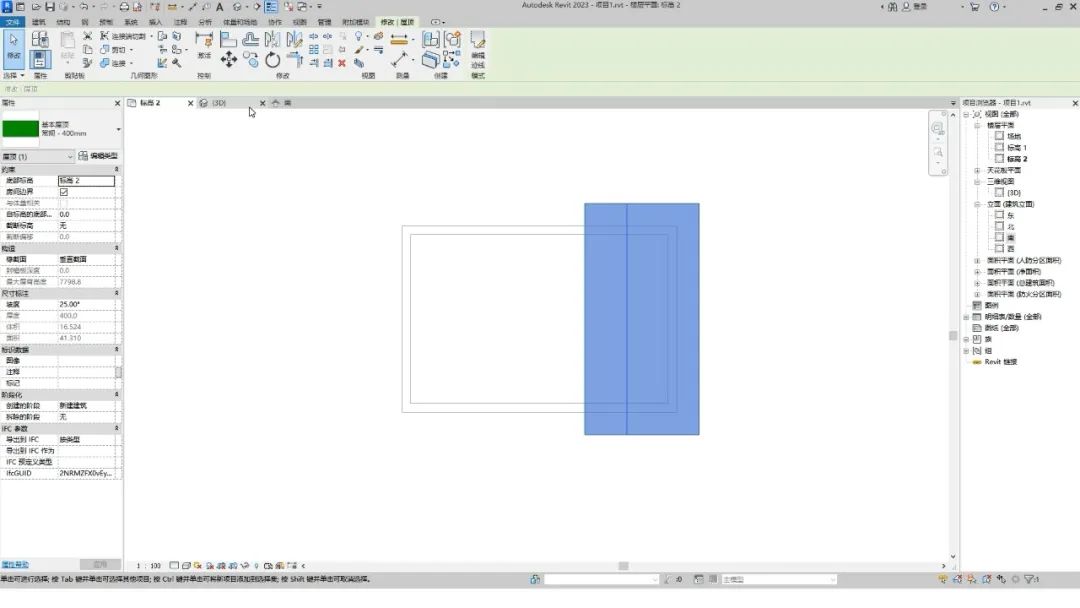Click the 编辑类型 button
1080x608 pixels.
point(99,156)
